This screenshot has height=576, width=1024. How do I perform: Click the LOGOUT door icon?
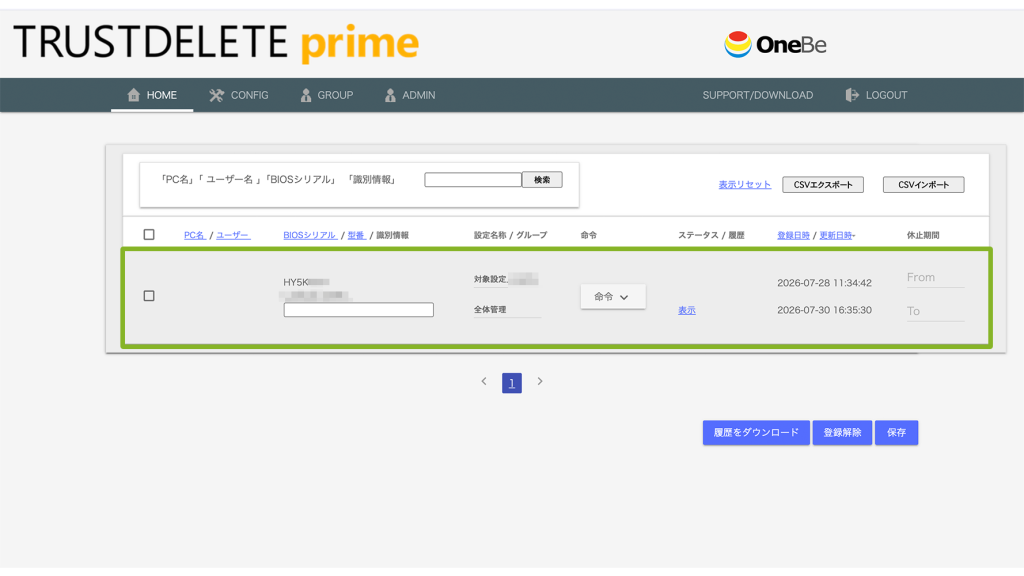(x=852, y=95)
